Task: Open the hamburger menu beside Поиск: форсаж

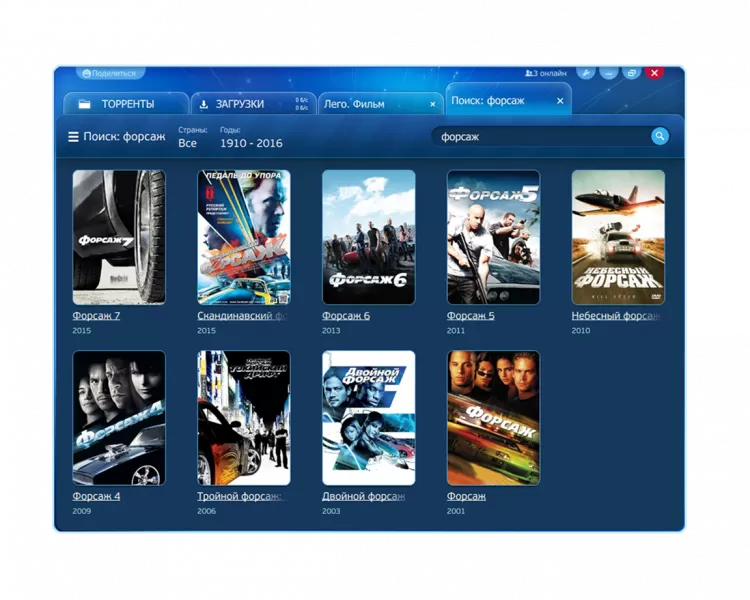Action: coord(73,137)
